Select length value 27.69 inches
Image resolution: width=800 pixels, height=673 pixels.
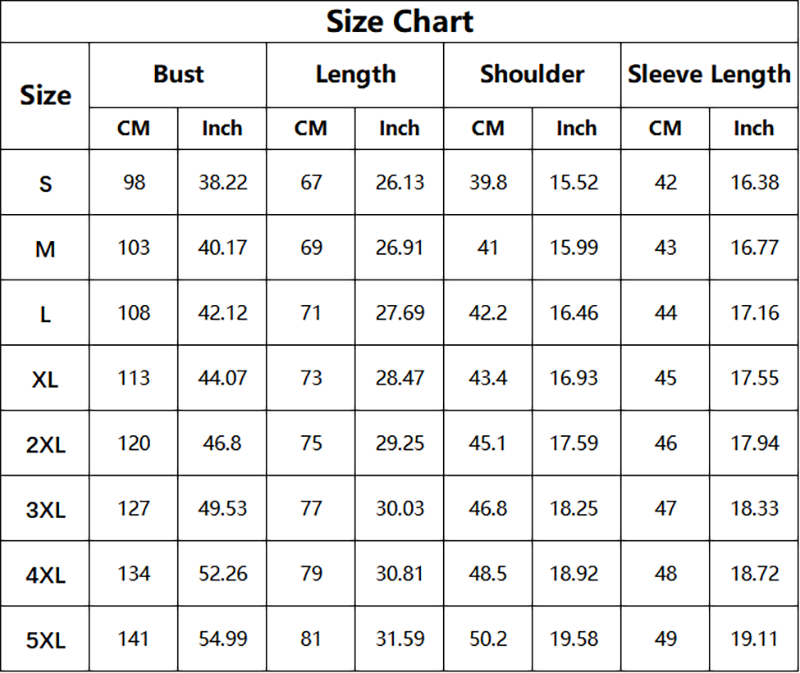[399, 313]
